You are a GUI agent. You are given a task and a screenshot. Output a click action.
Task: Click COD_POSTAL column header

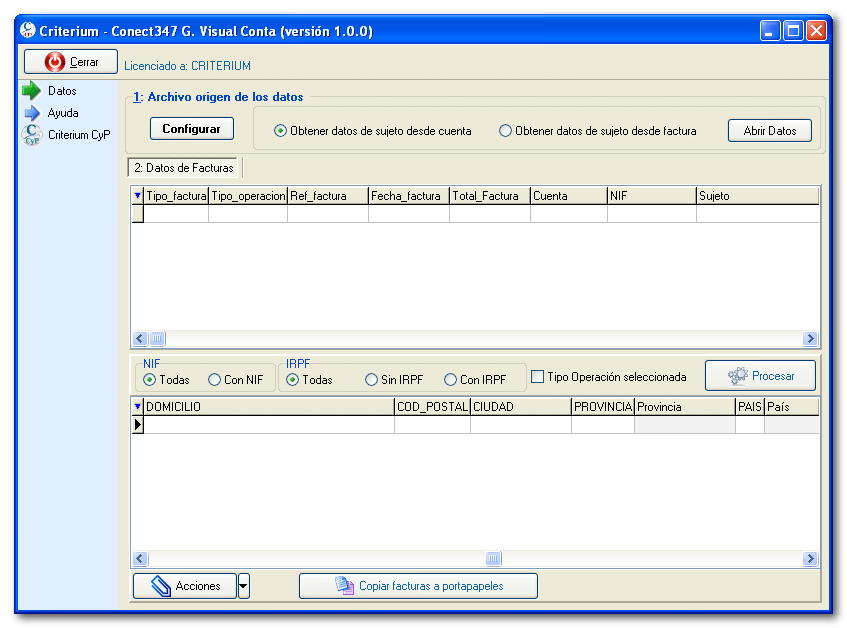tap(432, 407)
